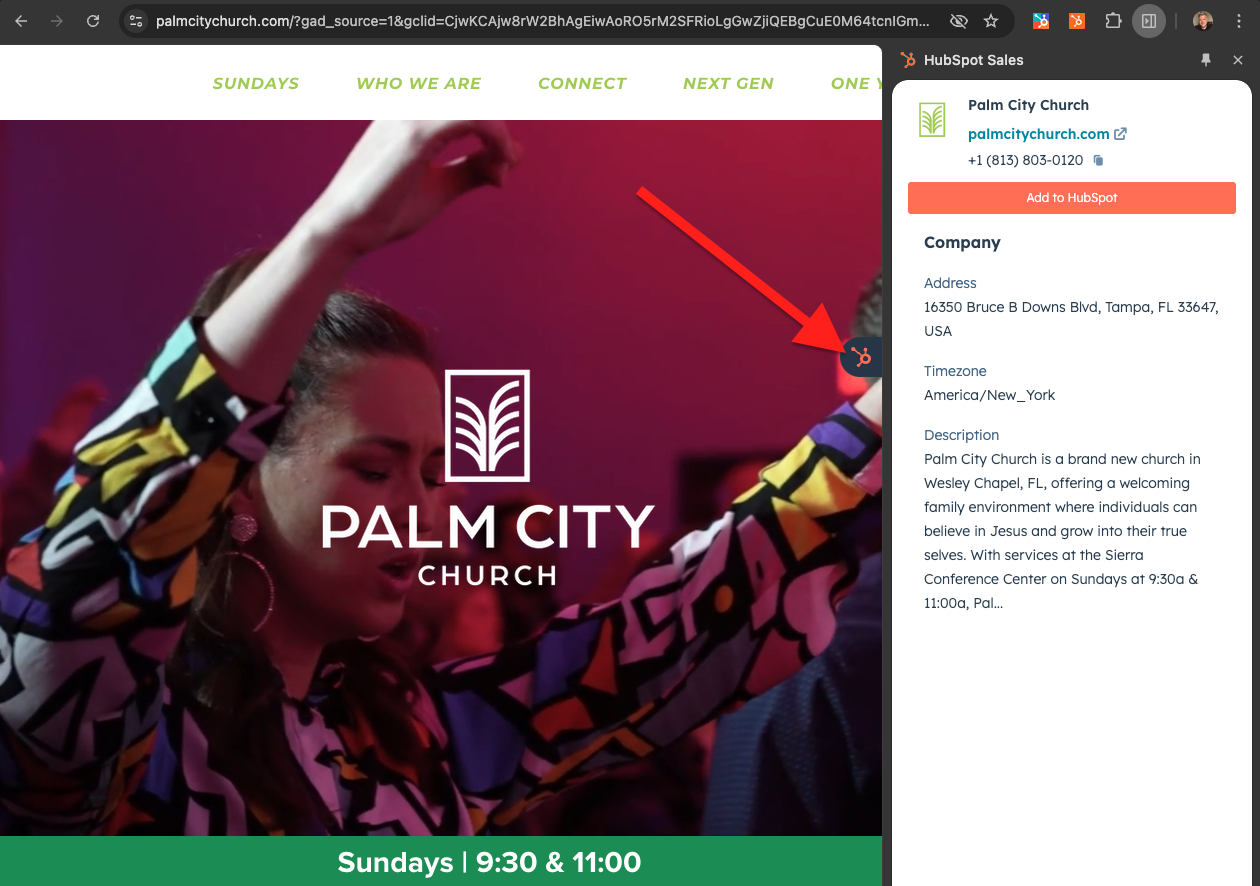
Task: Open the colorful extension icon in toolbar
Action: point(1041,20)
